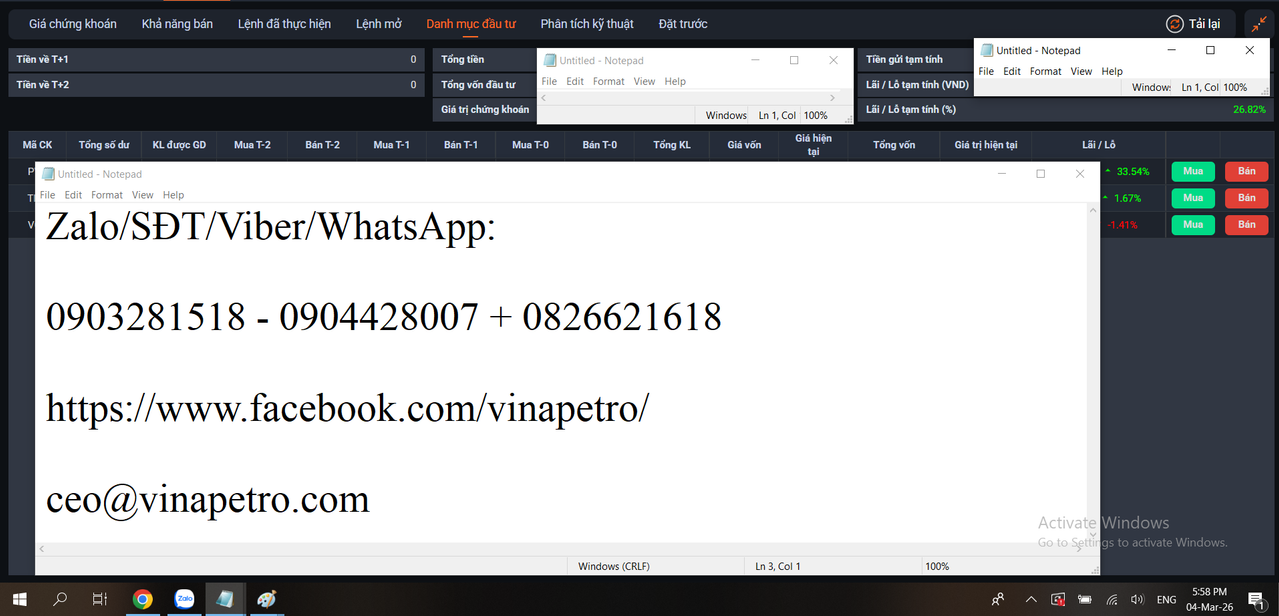Click Mua in the 1.67% row
This screenshot has width=1279, height=616.
[1193, 198]
